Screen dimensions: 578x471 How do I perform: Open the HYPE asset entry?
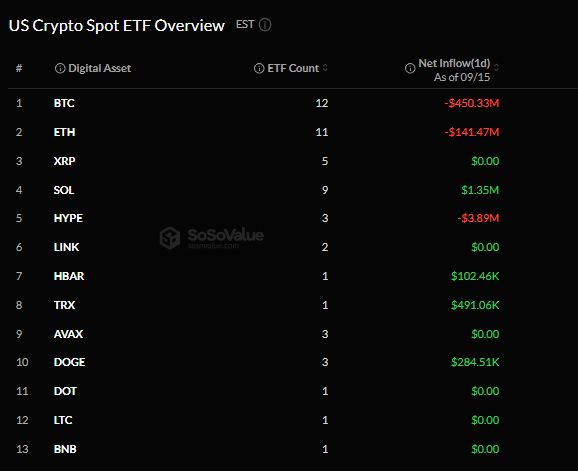coord(68,218)
